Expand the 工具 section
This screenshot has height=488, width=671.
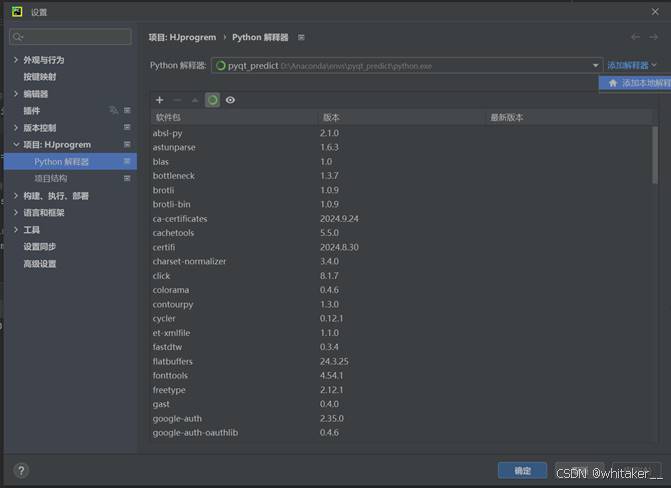16,229
